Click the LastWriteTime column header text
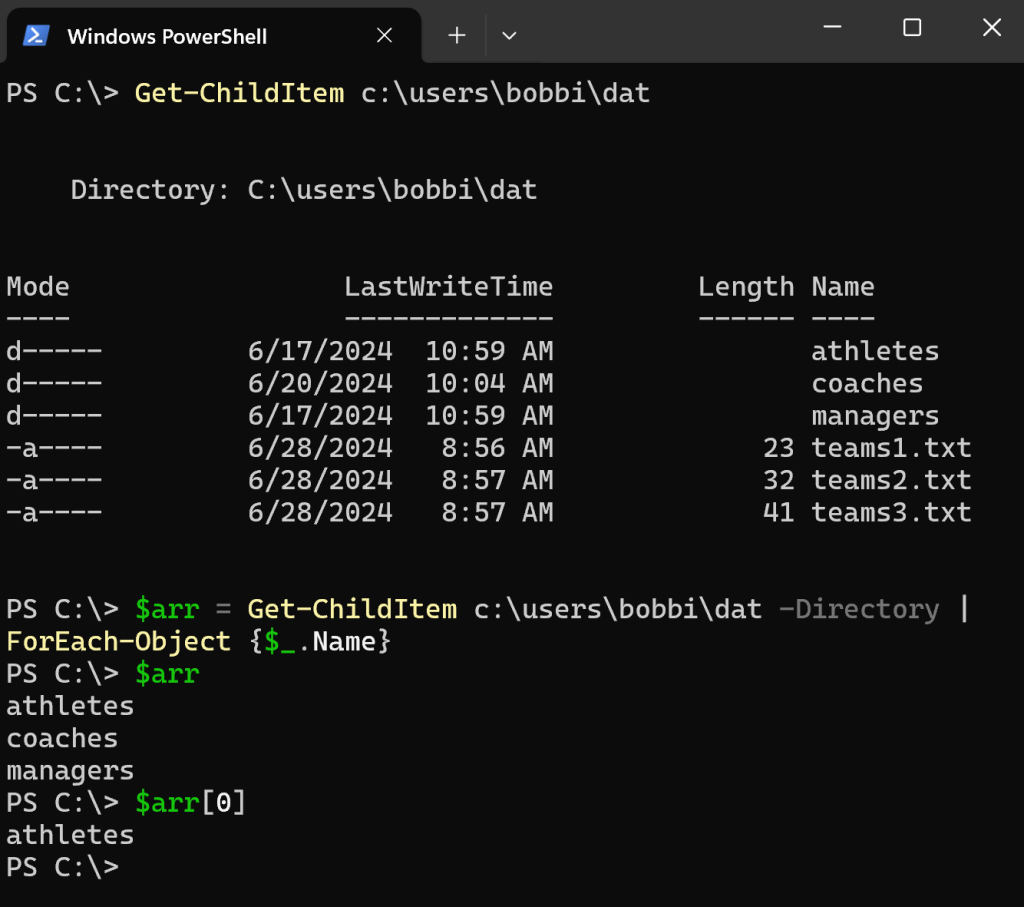This screenshot has width=1024, height=907. [448, 286]
